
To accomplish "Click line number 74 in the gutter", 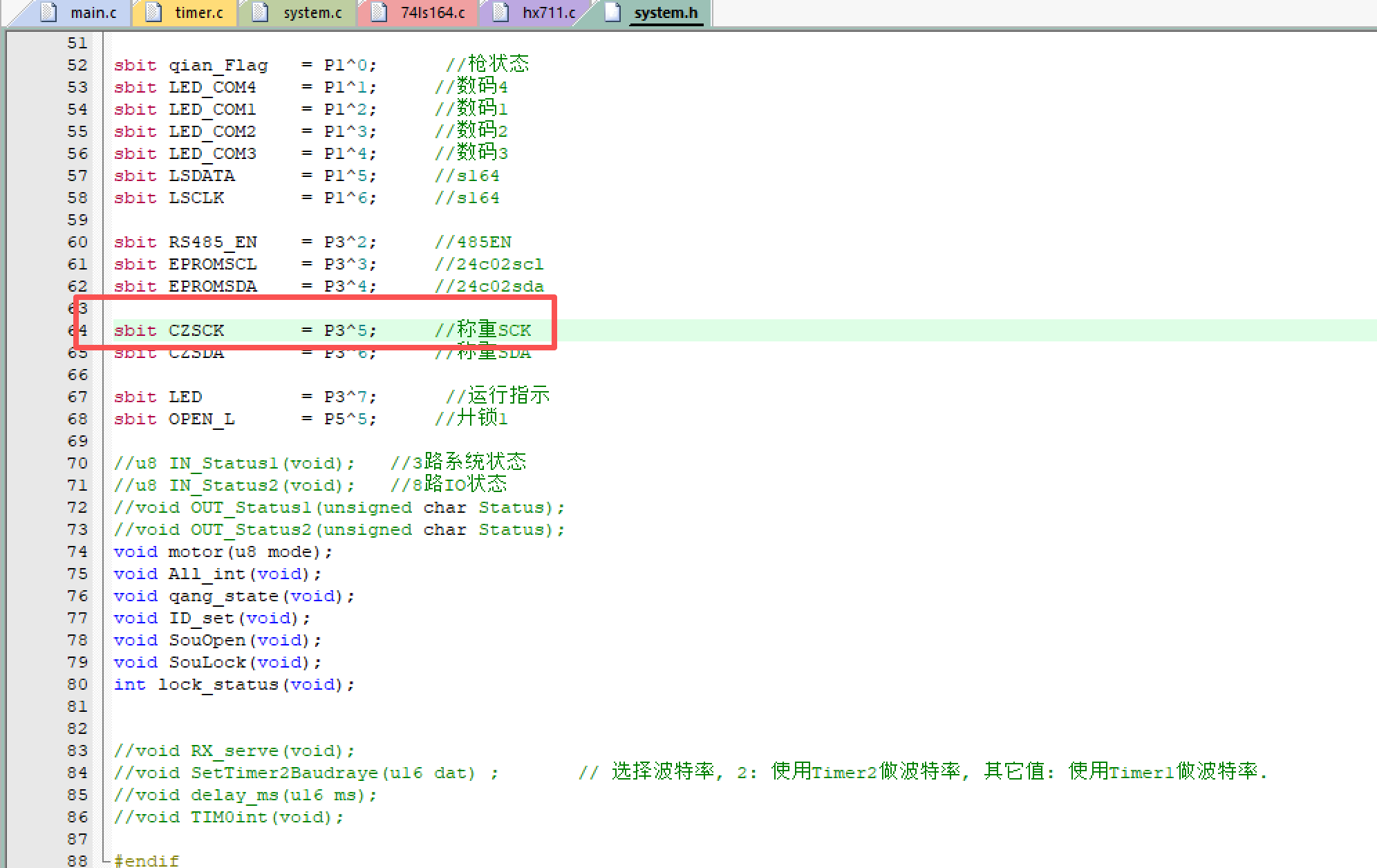I will tap(77, 551).
